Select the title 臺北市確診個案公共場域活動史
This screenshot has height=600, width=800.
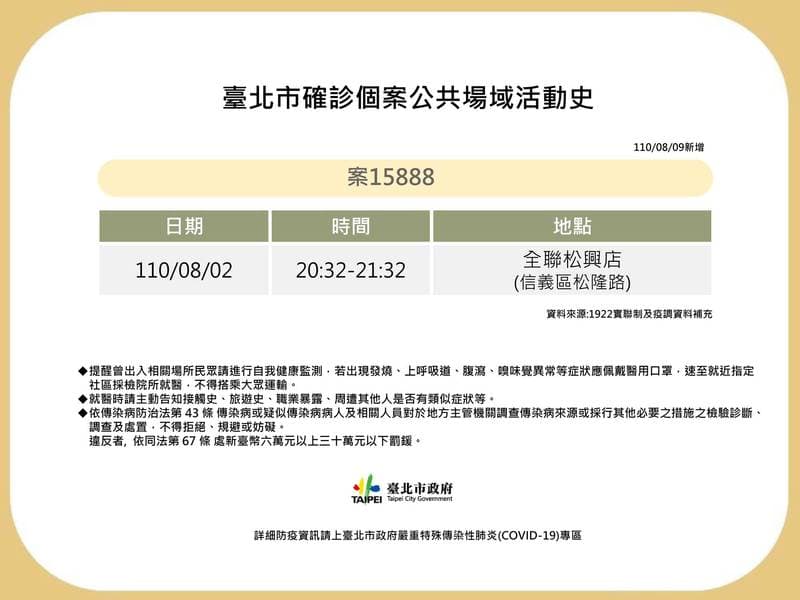coord(408,97)
